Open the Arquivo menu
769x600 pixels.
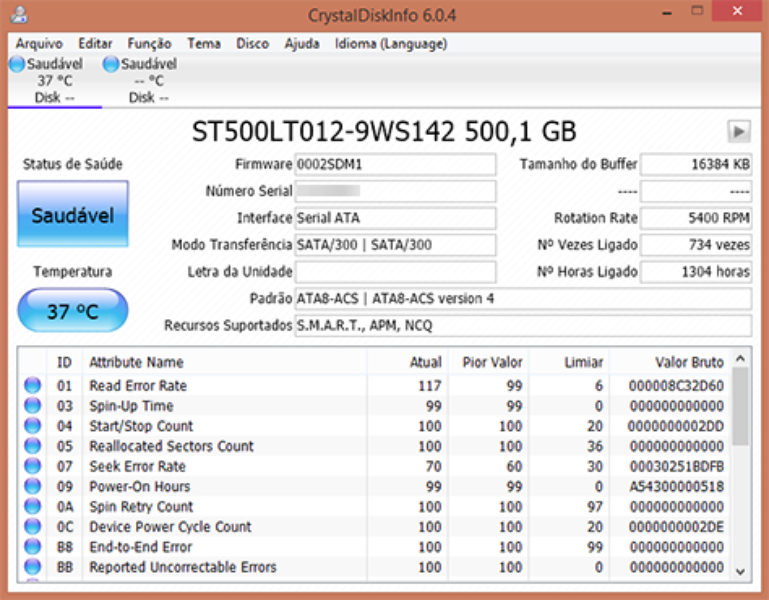[x=39, y=44]
